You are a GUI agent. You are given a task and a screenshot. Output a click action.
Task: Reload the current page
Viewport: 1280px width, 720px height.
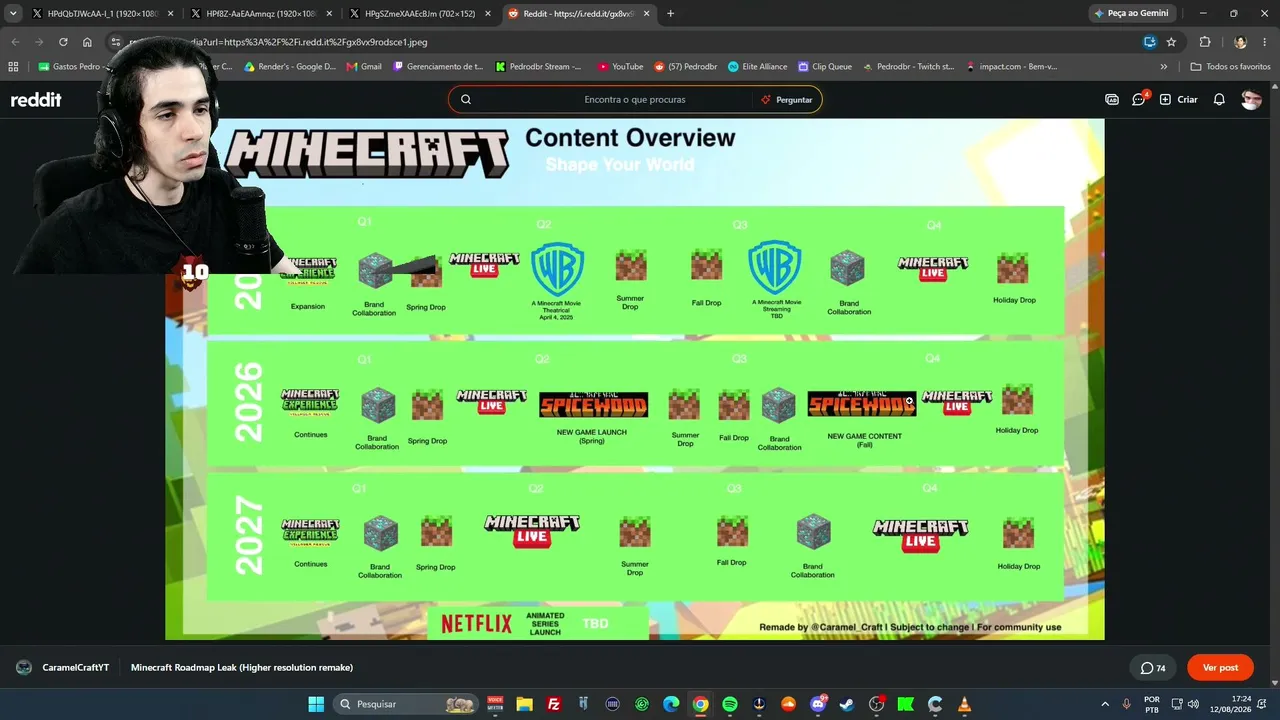[63, 42]
